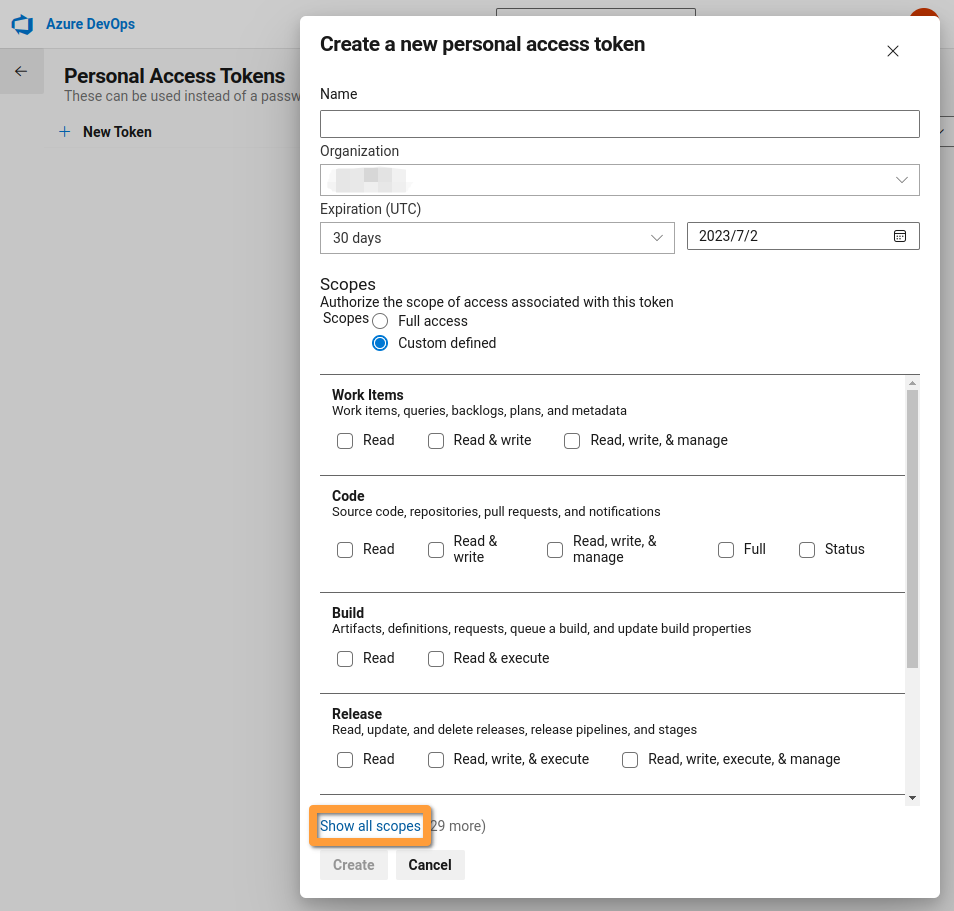Check Release Read checkbox
Image resolution: width=954 pixels, height=911 pixels.
[345, 759]
